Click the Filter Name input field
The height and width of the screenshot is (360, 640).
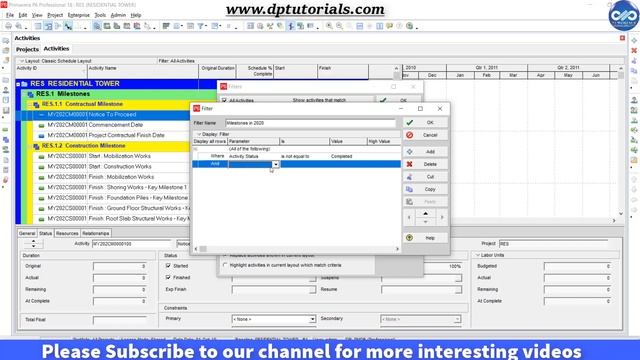(x=310, y=123)
